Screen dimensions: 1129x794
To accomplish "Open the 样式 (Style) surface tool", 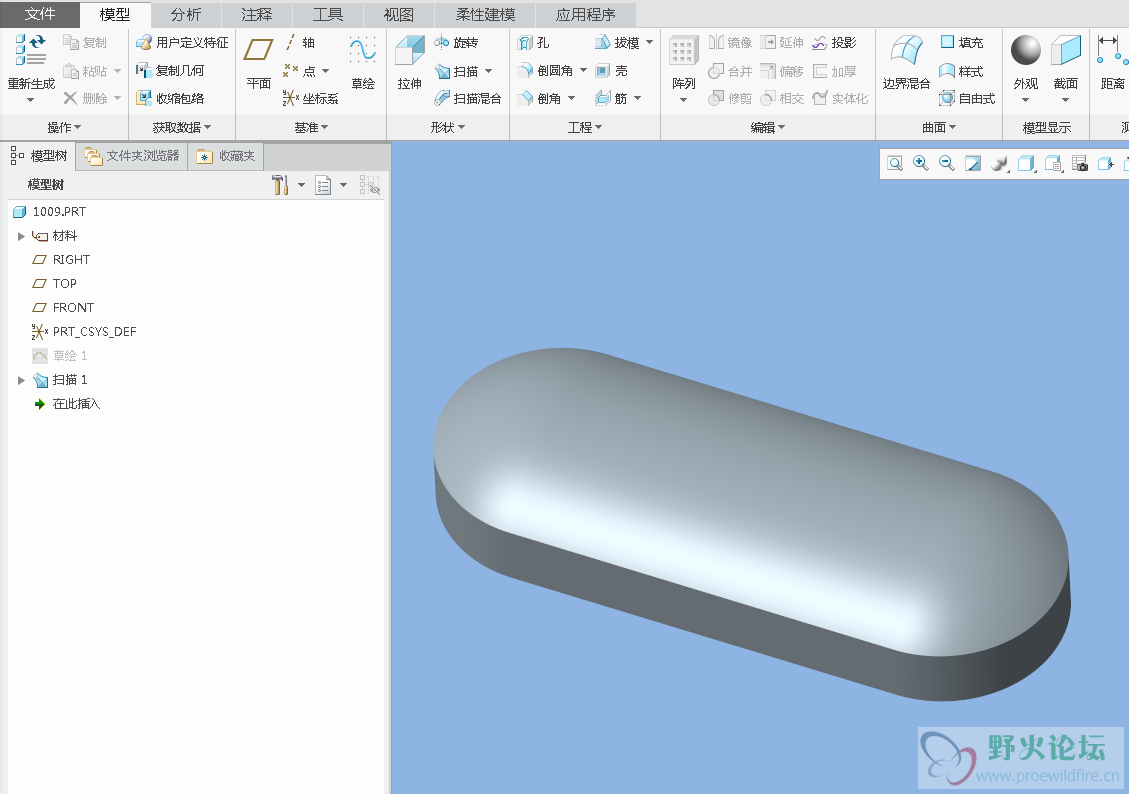I will tap(961, 71).
